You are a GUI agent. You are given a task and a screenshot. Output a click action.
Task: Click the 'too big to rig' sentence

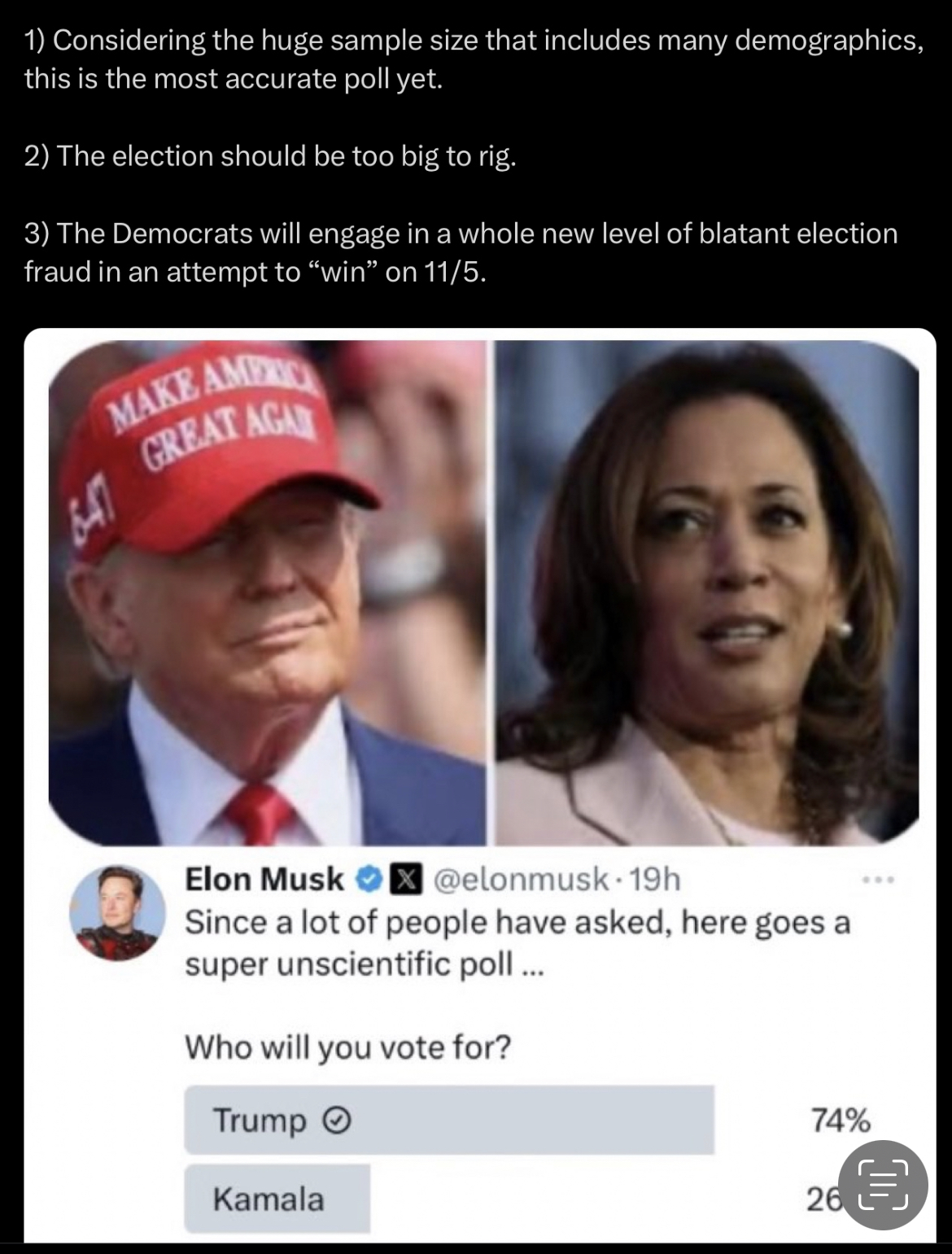coord(270,155)
